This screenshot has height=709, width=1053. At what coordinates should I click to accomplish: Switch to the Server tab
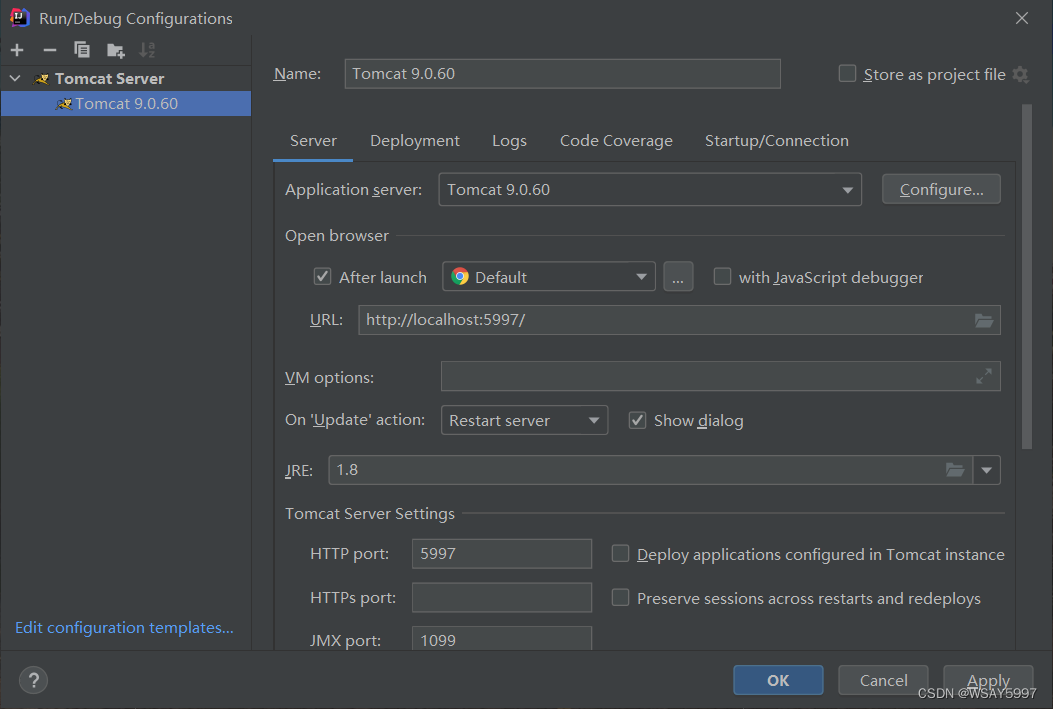pyautogui.click(x=313, y=141)
